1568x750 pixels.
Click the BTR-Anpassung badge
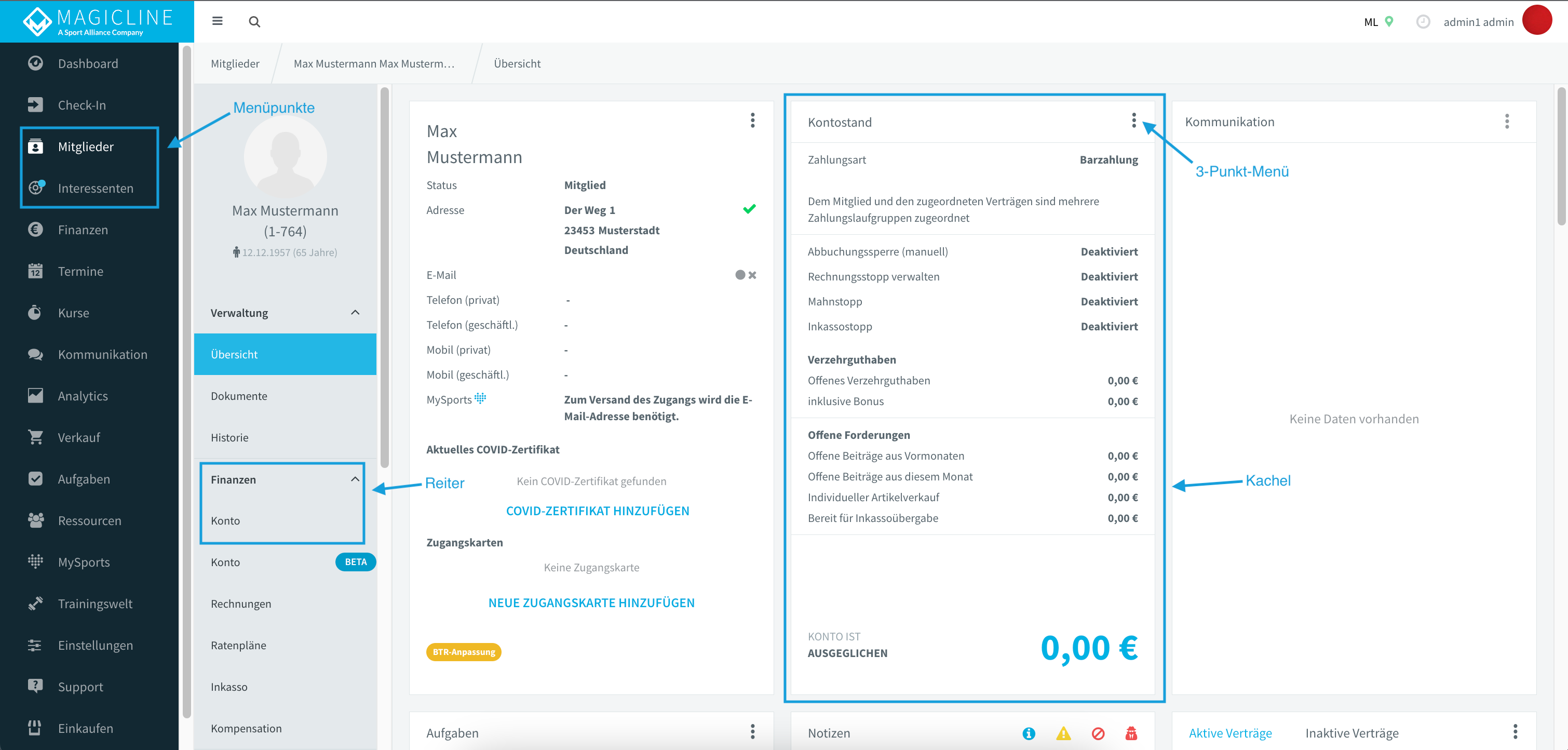tap(464, 652)
